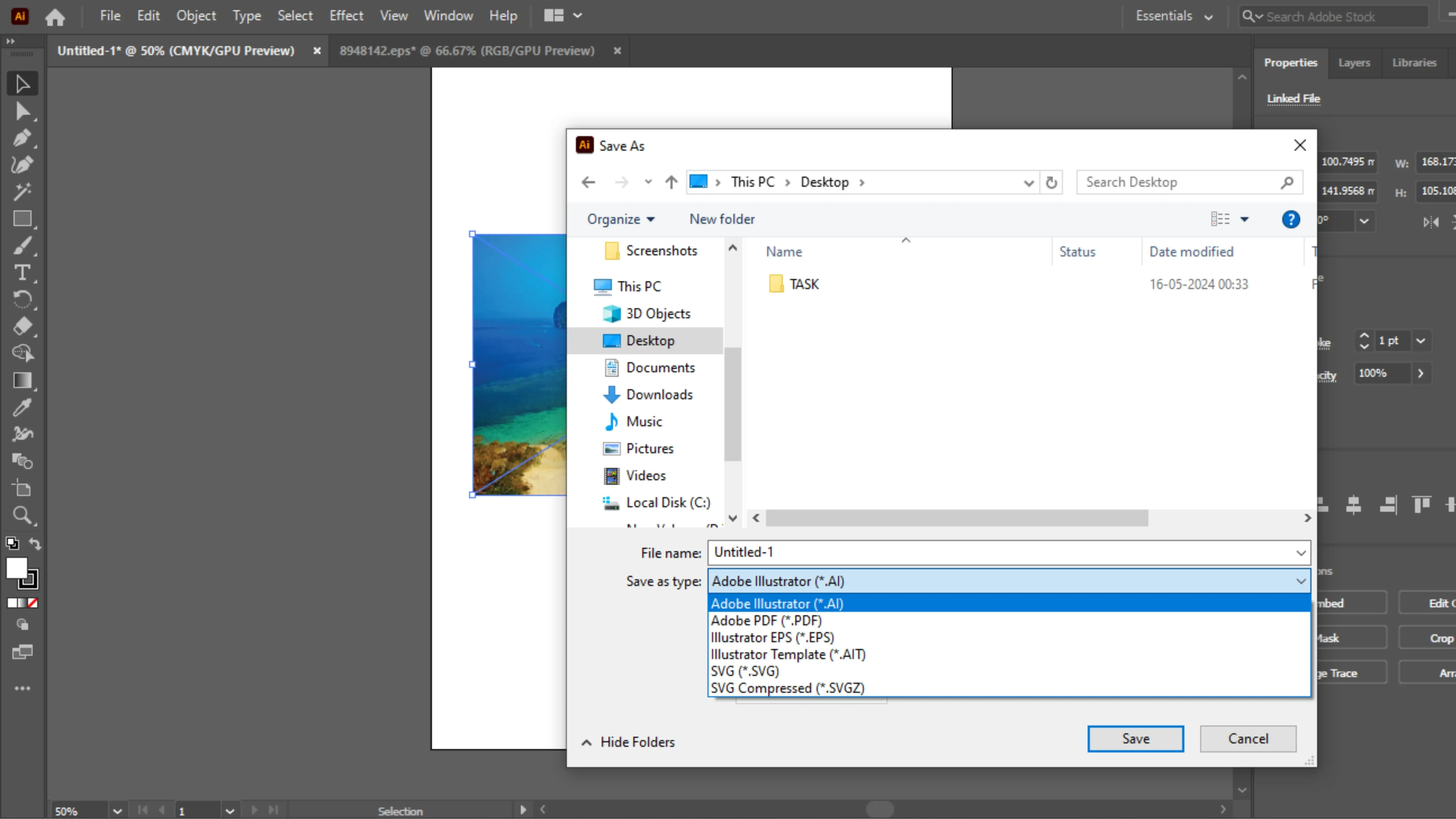Screen dimensions: 1456x819
Task: Click the Back arrow in Save As
Action: coord(588,182)
